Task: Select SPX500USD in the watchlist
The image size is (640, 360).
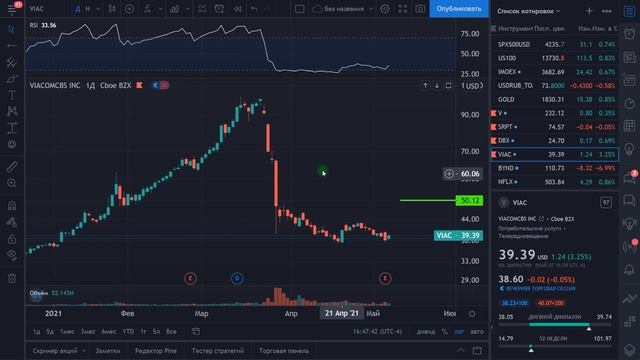Action: click(x=555, y=44)
